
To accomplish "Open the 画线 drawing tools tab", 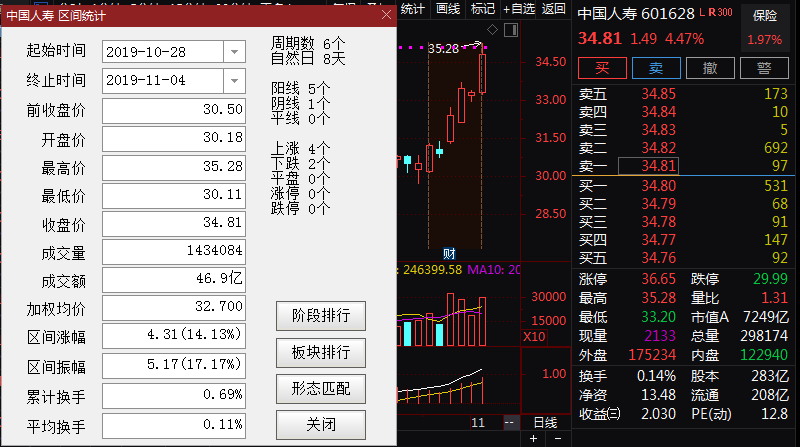I will [448, 9].
